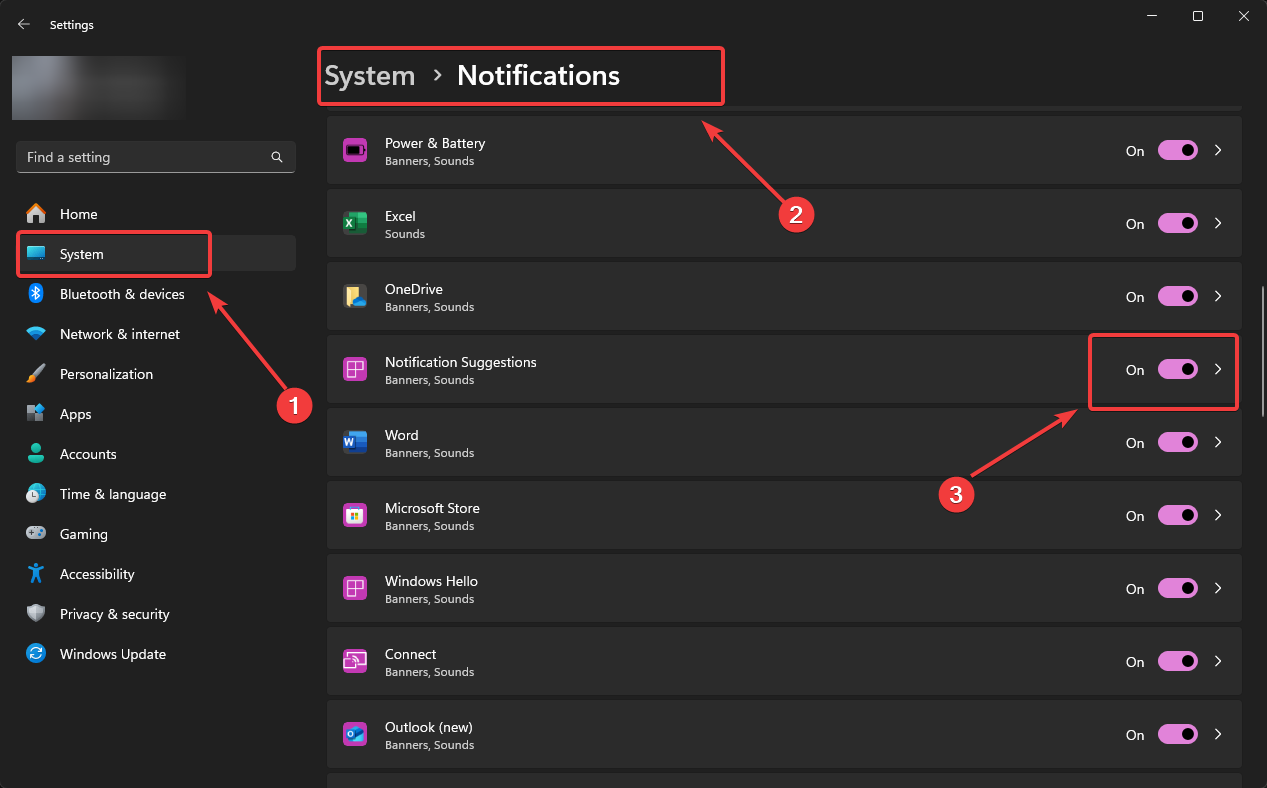Click the Word app icon
Viewport: 1267px width, 788px height.
[x=355, y=443]
